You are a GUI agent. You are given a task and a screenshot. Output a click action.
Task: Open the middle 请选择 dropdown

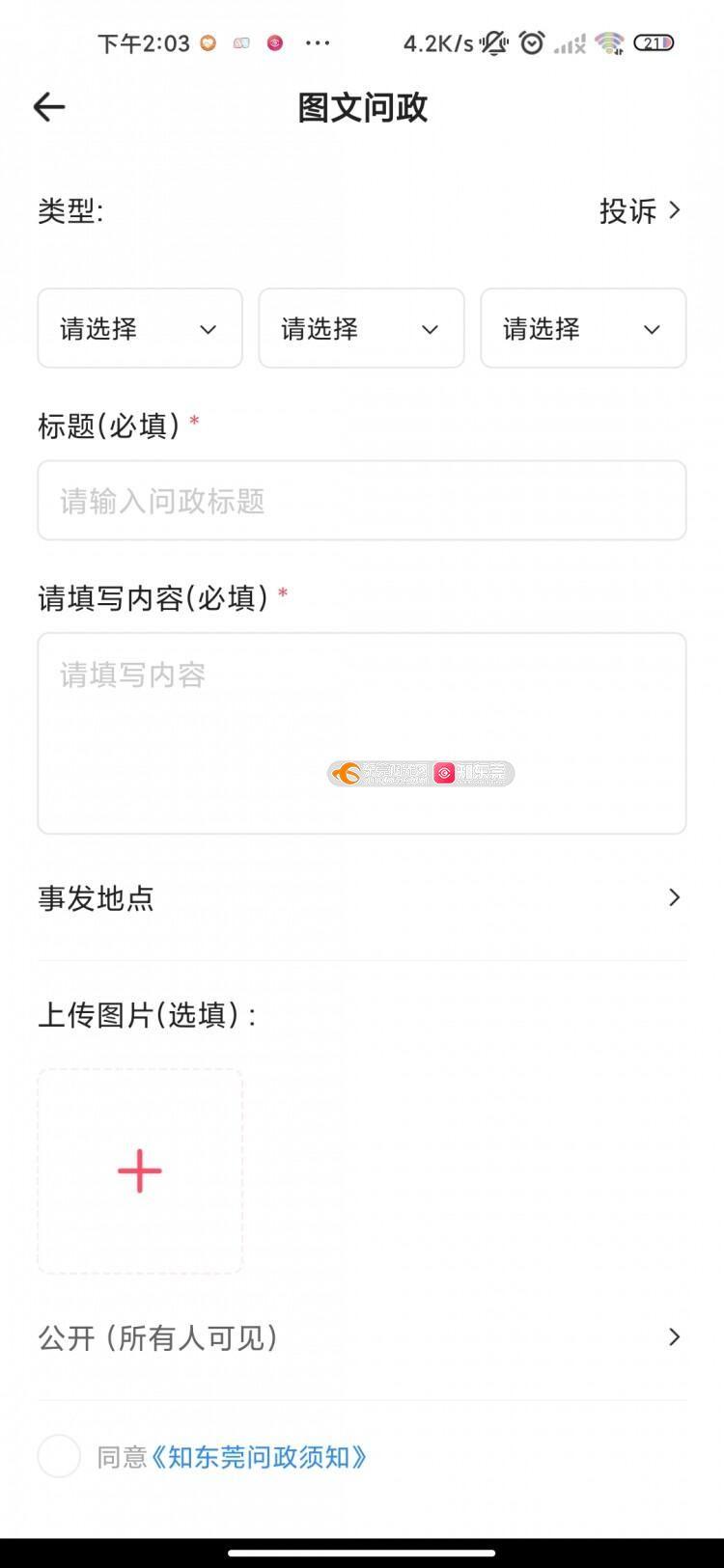tap(361, 329)
